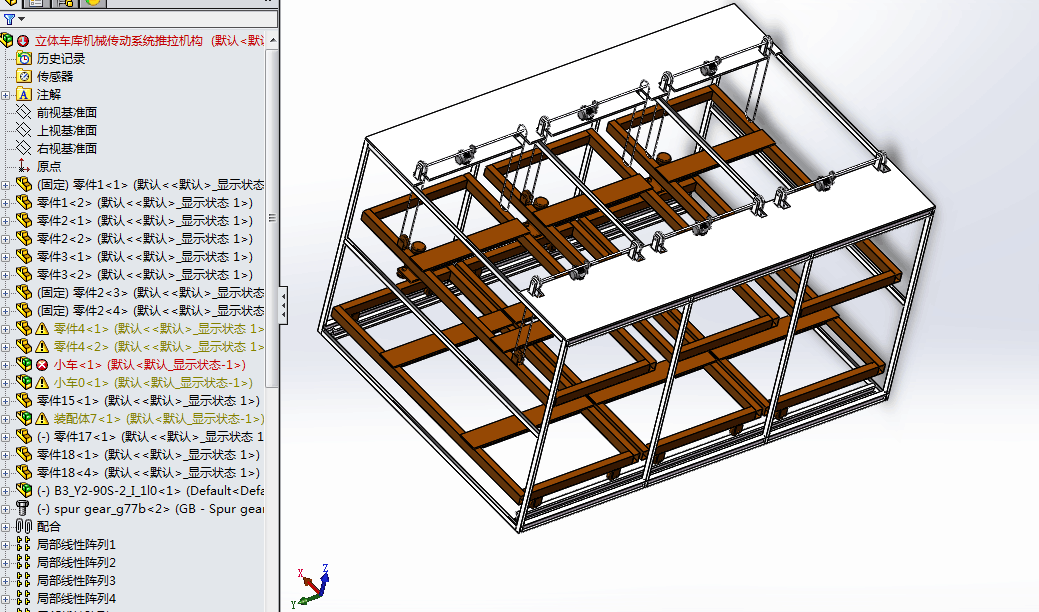
Task: Open the filter dropdown arrow beside funnel
Action: pos(22,19)
